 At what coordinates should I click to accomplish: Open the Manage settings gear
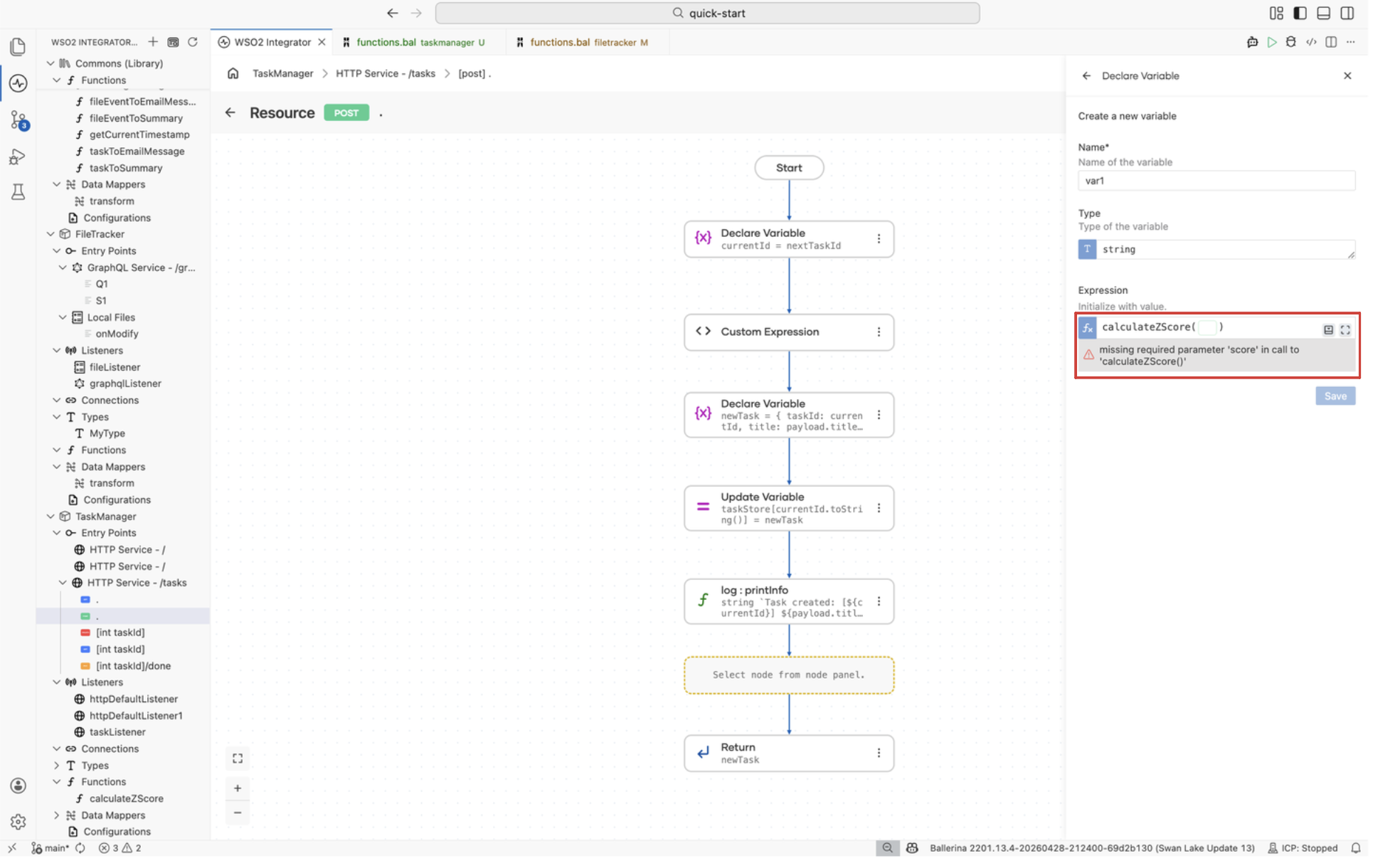18,822
